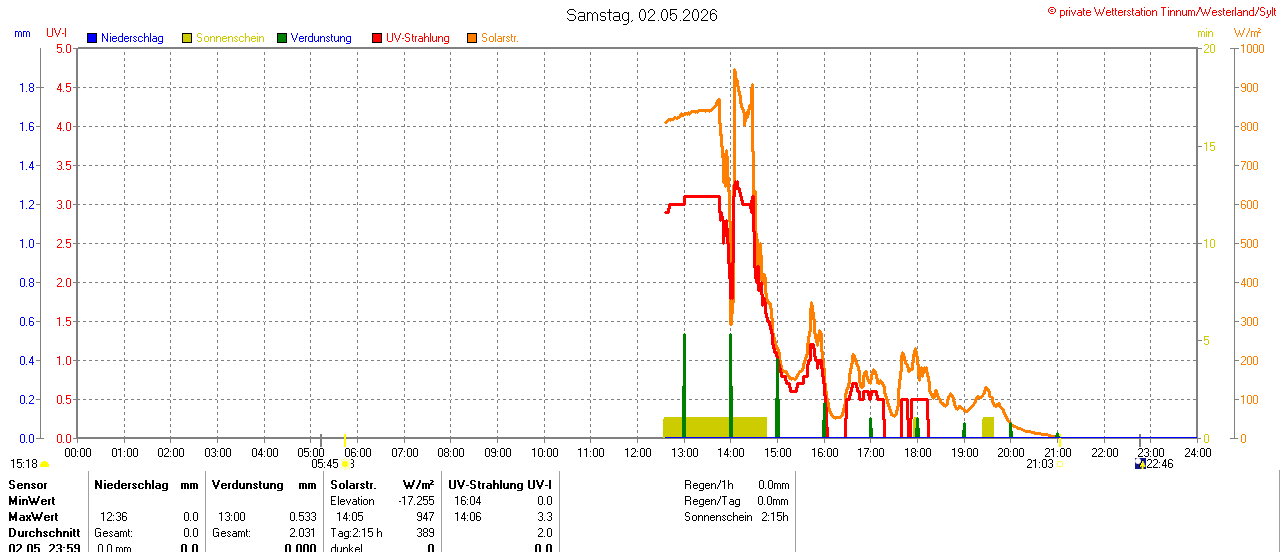
Task: Click the green Verdunstung legend swatch
Action: point(282,38)
